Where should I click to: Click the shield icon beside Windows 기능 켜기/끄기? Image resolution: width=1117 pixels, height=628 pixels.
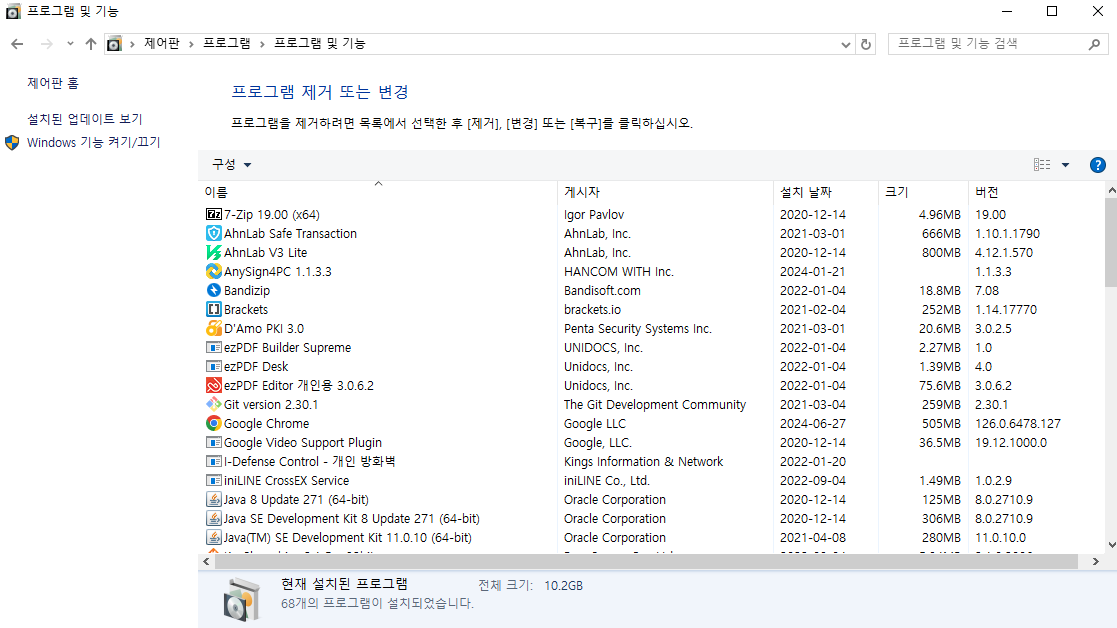coord(12,142)
